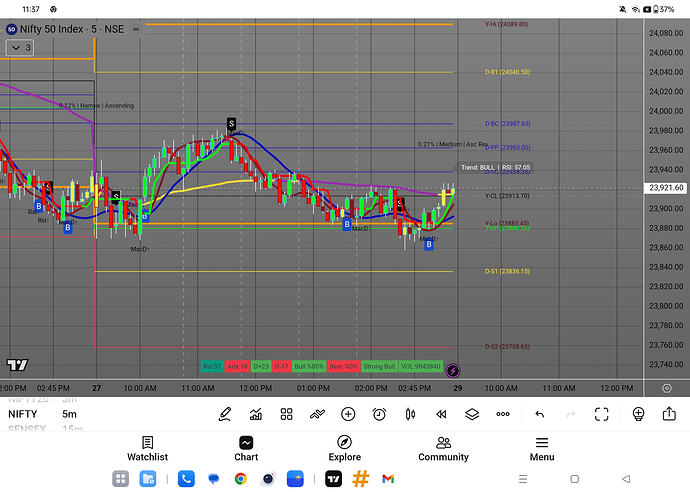
Task: Tap the Android back navigation triangle
Action: 626,479
